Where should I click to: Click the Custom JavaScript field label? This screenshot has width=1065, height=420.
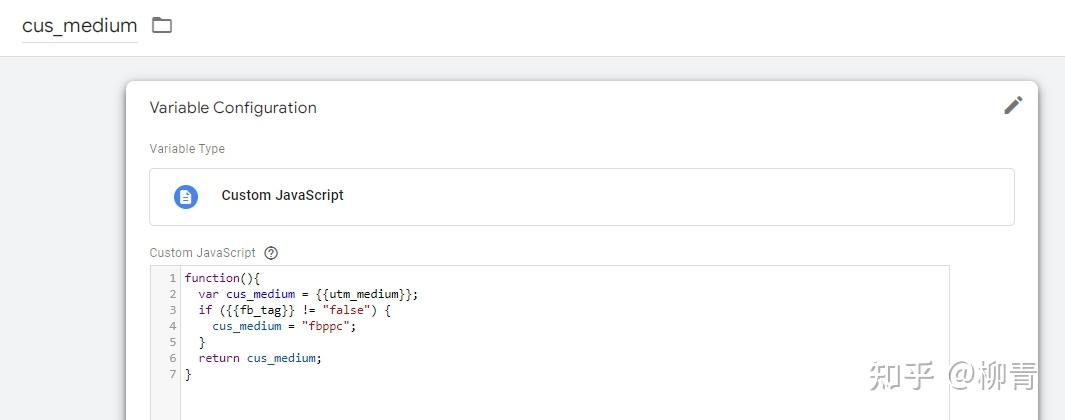click(x=202, y=253)
